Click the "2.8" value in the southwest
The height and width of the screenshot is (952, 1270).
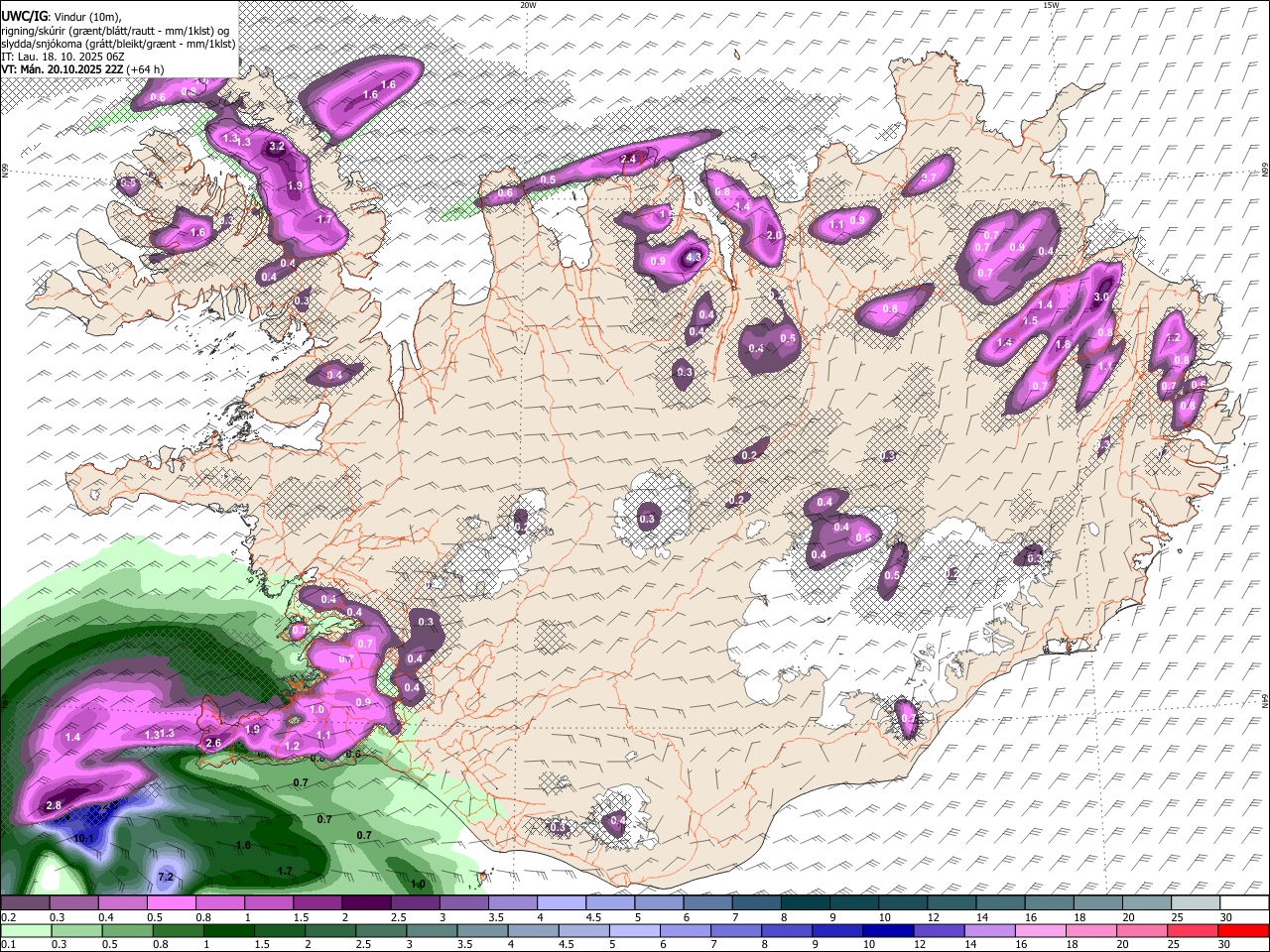(x=54, y=806)
